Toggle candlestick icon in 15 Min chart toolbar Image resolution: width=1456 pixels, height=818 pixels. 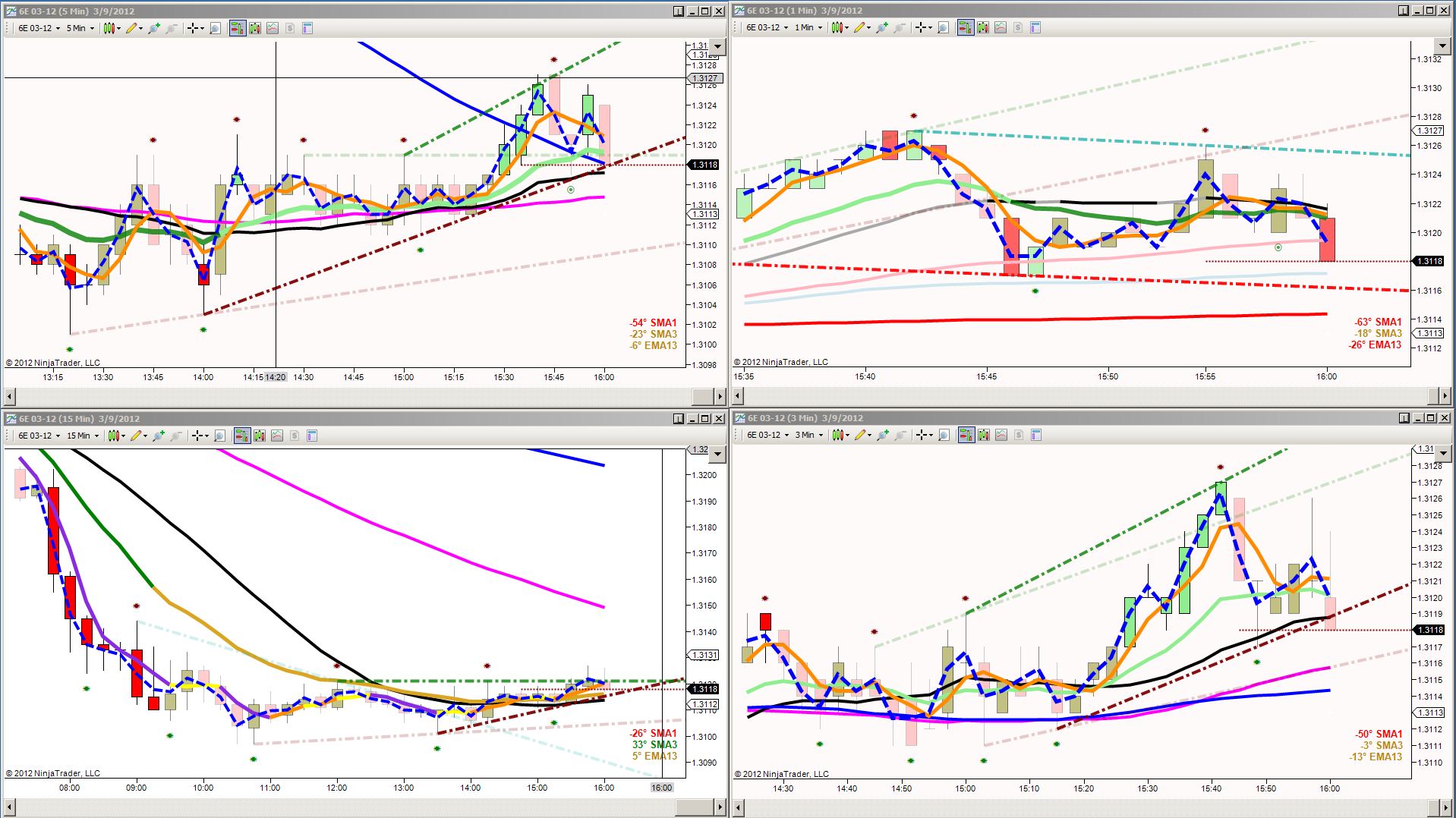coord(260,436)
